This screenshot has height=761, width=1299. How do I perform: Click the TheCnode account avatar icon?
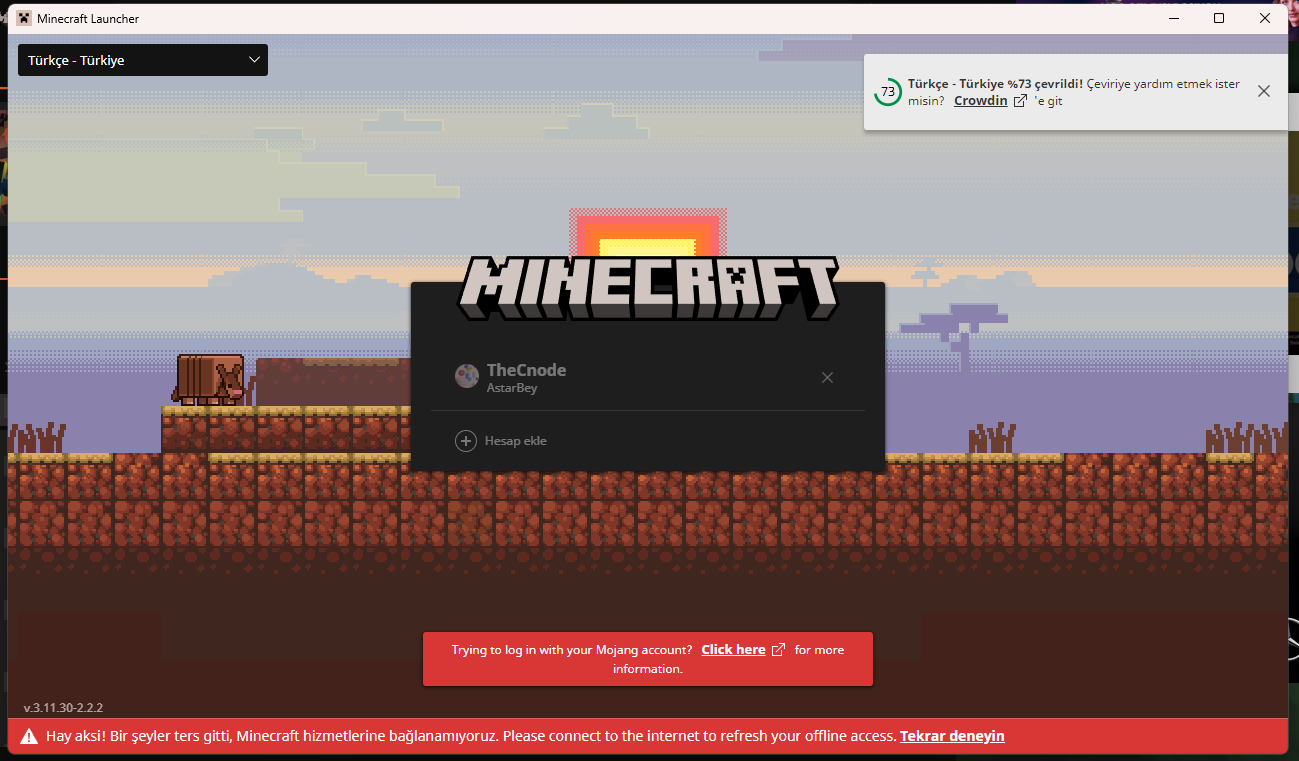pyautogui.click(x=466, y=376)
